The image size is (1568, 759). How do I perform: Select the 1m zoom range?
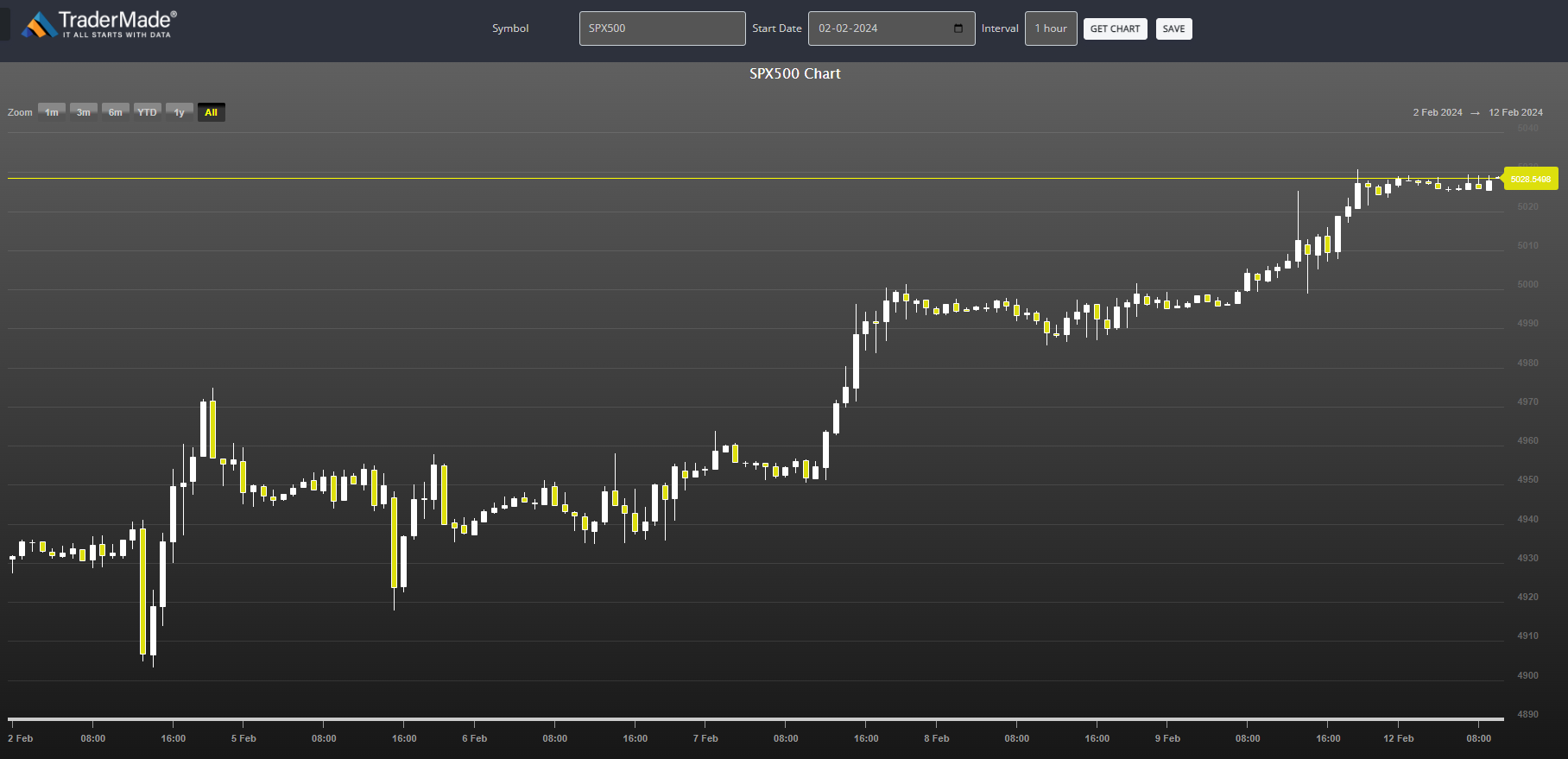click(x=52, y=112)
